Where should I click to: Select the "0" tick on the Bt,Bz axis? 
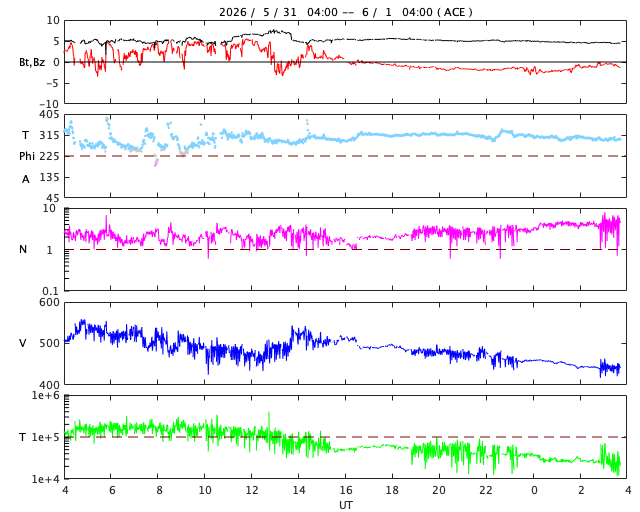pos(56,62)
